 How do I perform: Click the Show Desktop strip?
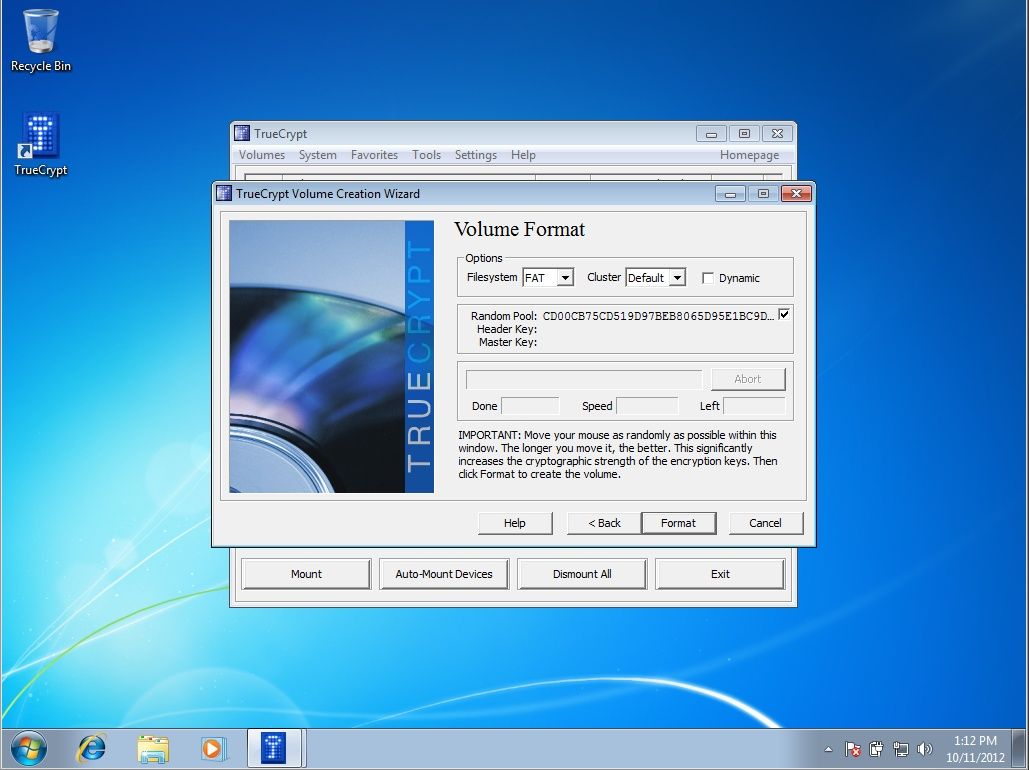[x=1020, y=749]
